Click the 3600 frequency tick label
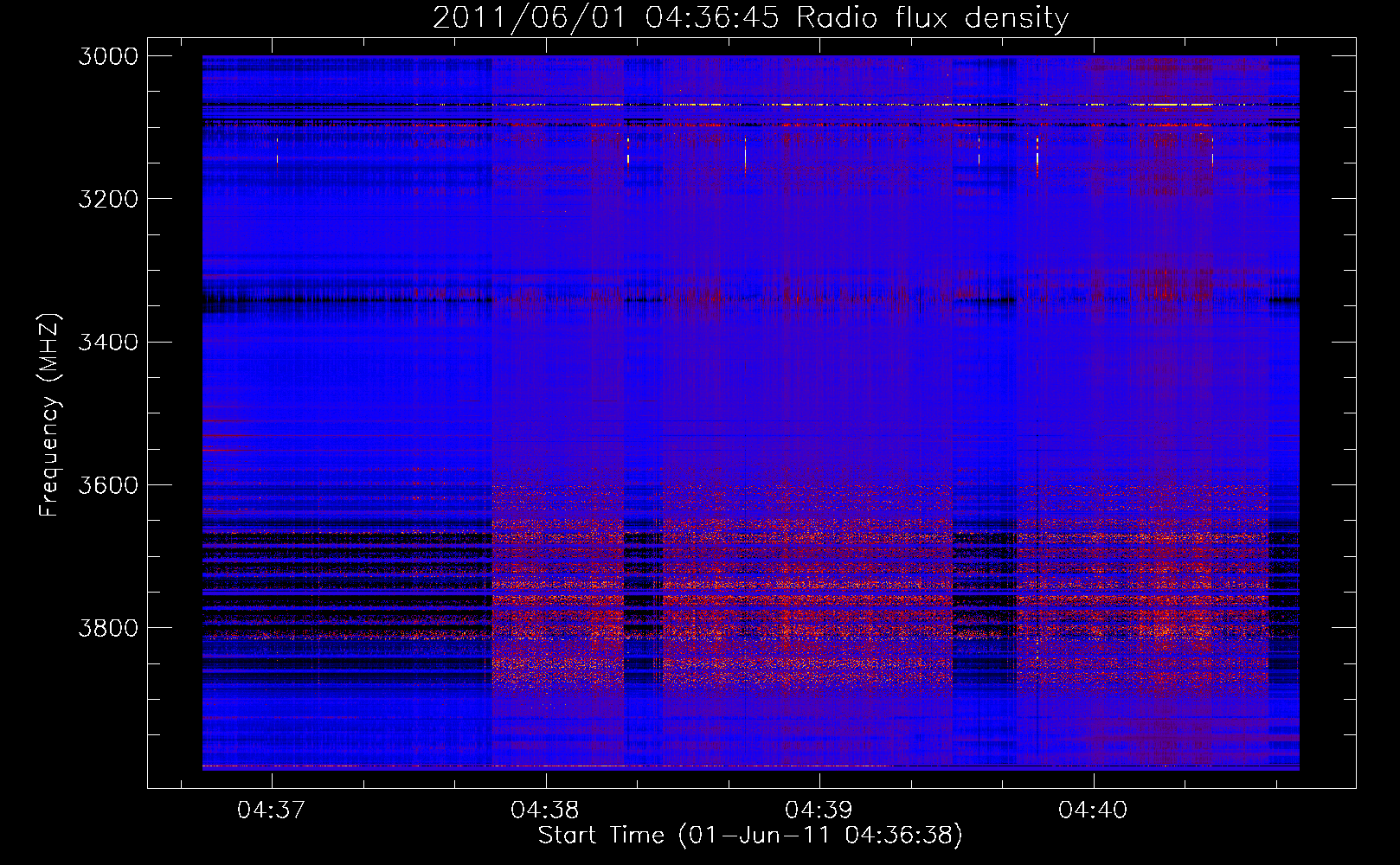 click(108, 485)
